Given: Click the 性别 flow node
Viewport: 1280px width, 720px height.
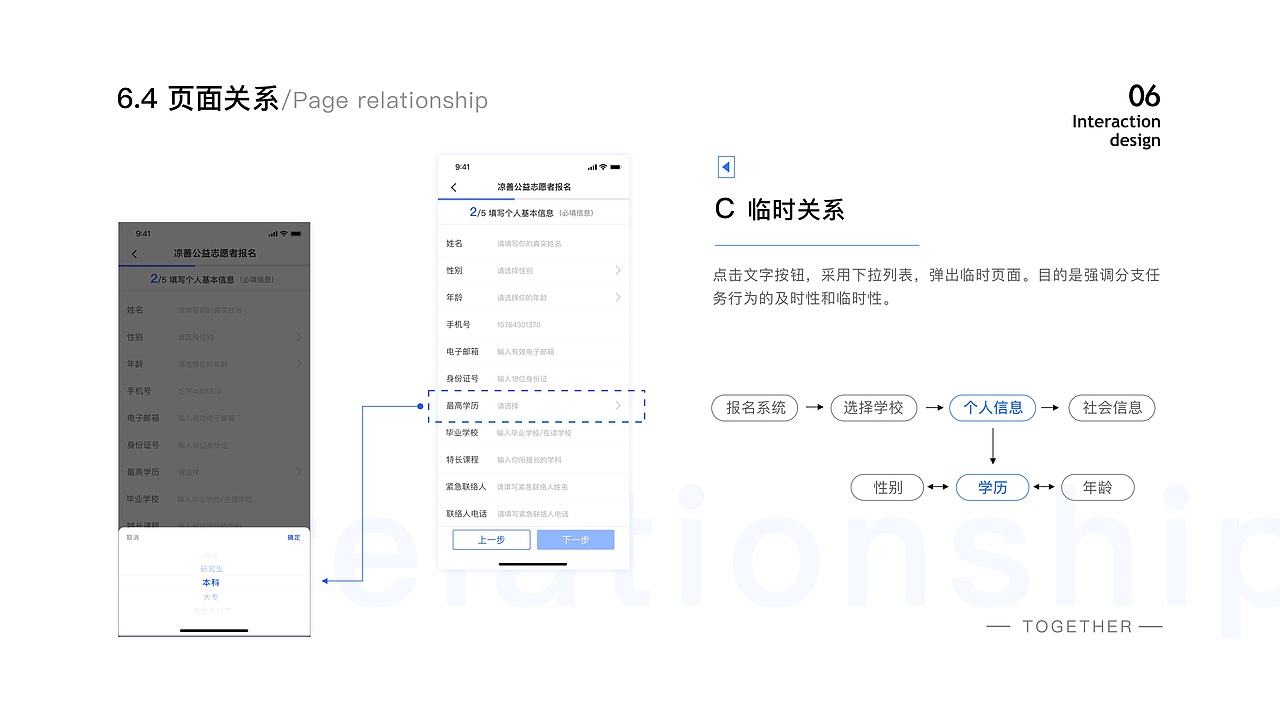Looking at the screenshot, I should 887,487.
